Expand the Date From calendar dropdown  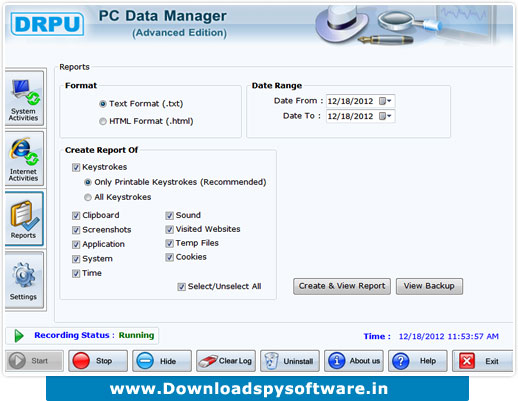(386, 101)
